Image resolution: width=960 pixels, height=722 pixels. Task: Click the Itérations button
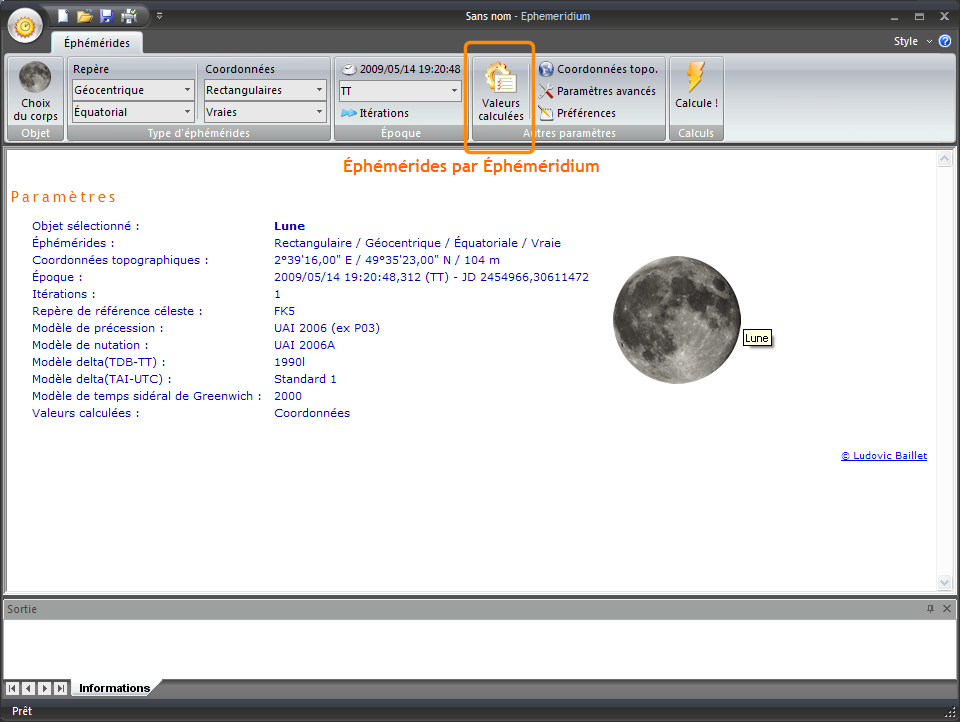pos(375,113)
